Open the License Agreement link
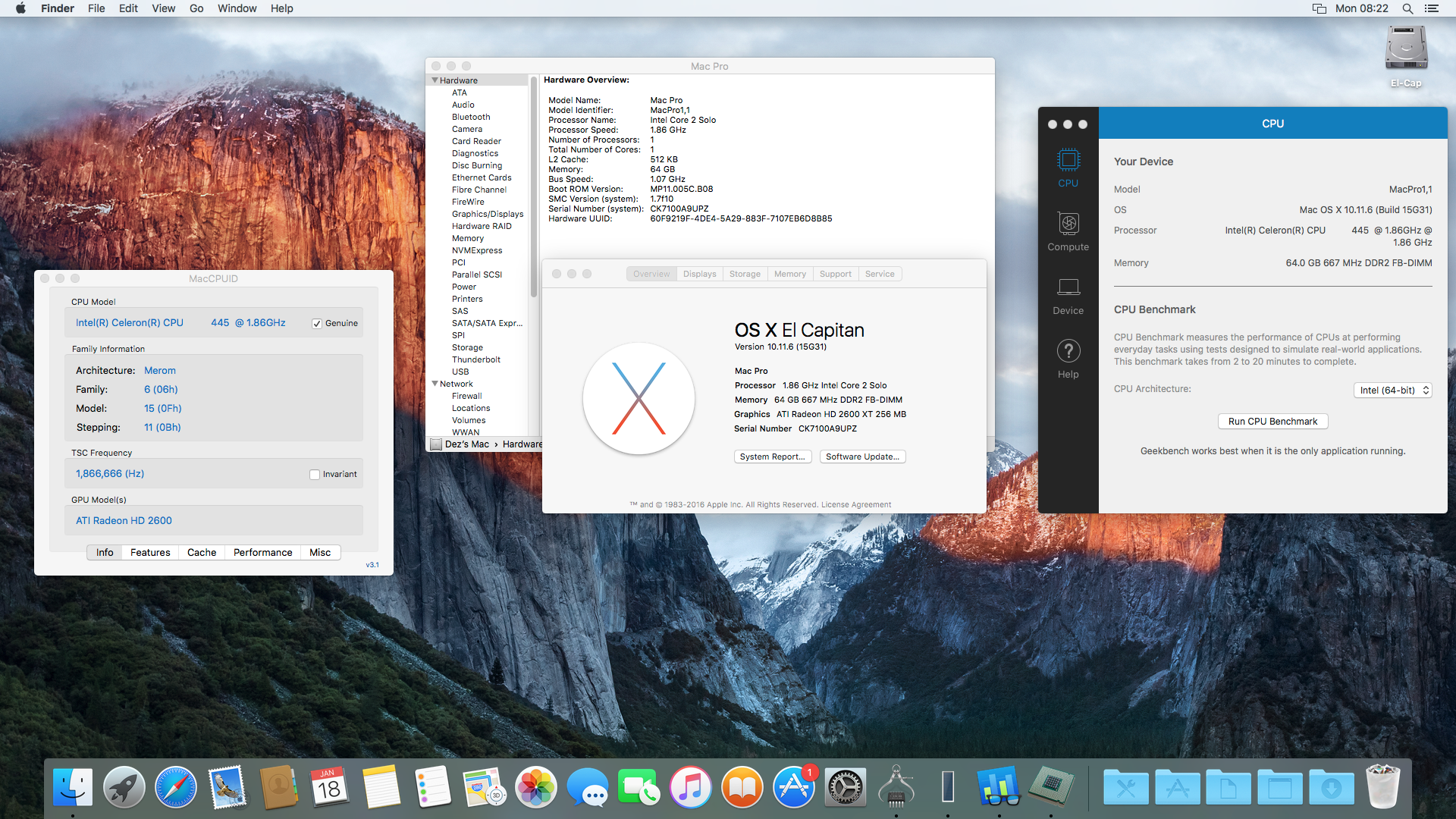The height and width of the screenshot is (819, 1456). coord(856,504)
